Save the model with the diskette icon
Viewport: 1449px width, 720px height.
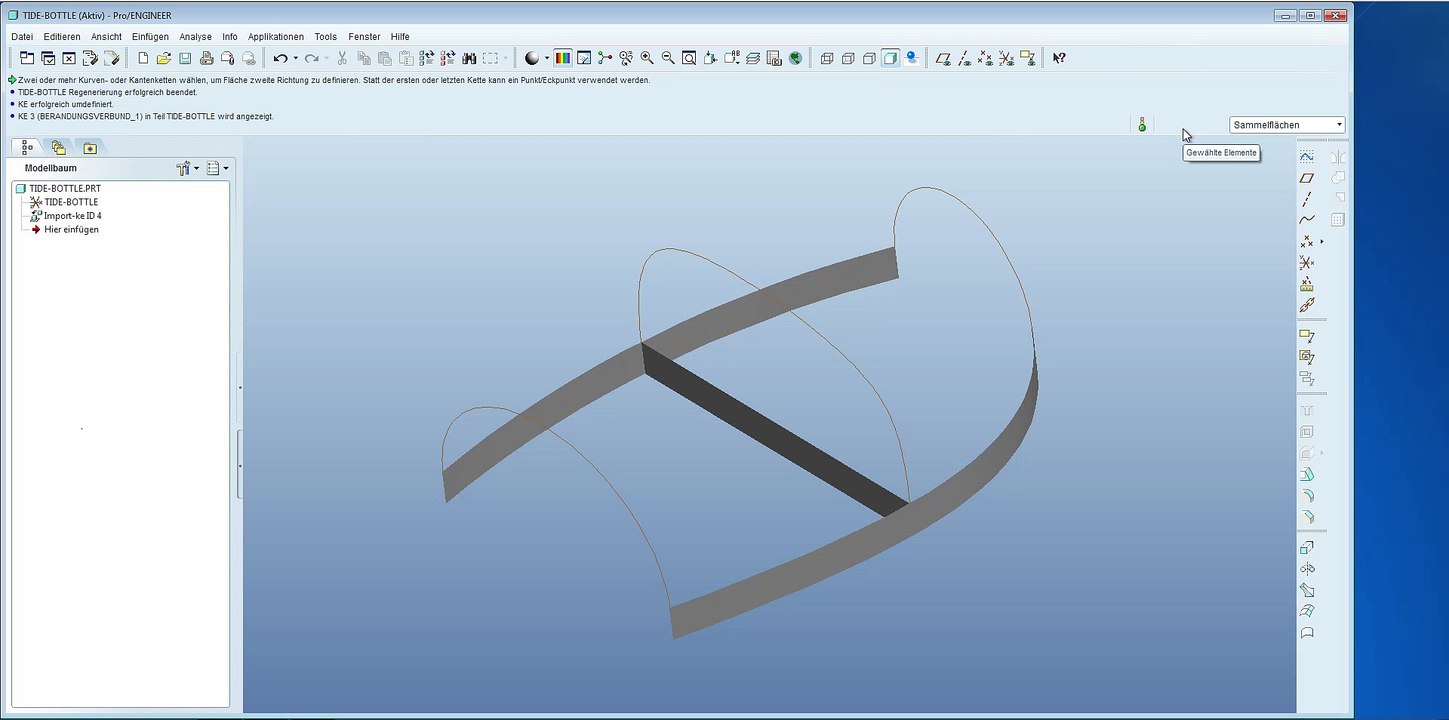click(185, 58)
